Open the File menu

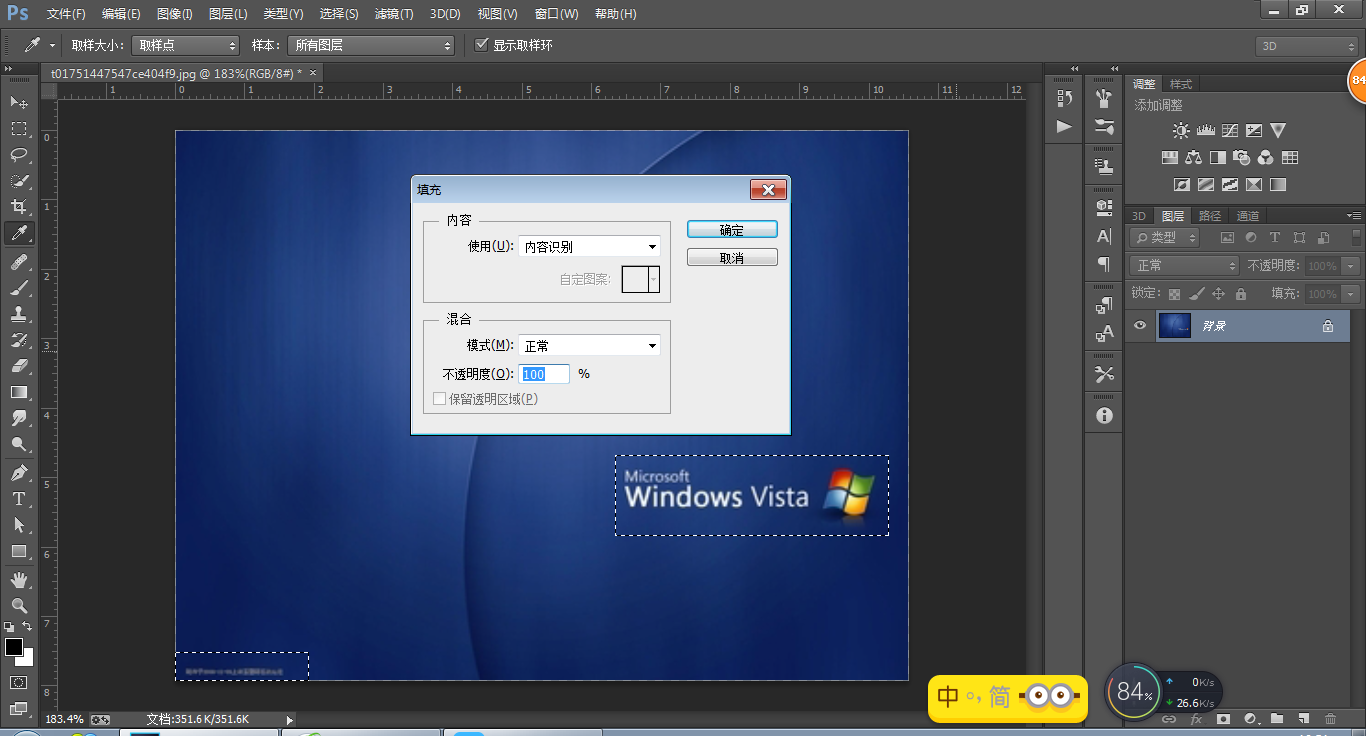coord(66,14)
